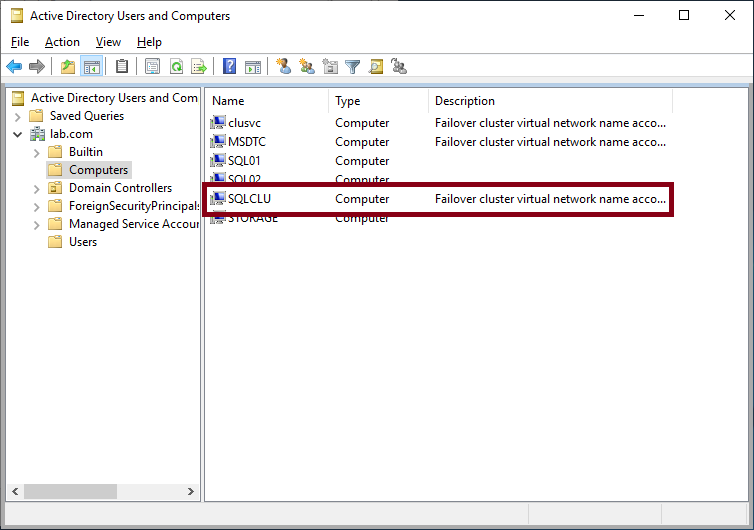
Task: Click the Find objects magnifier icon
Action: [376, 66]
